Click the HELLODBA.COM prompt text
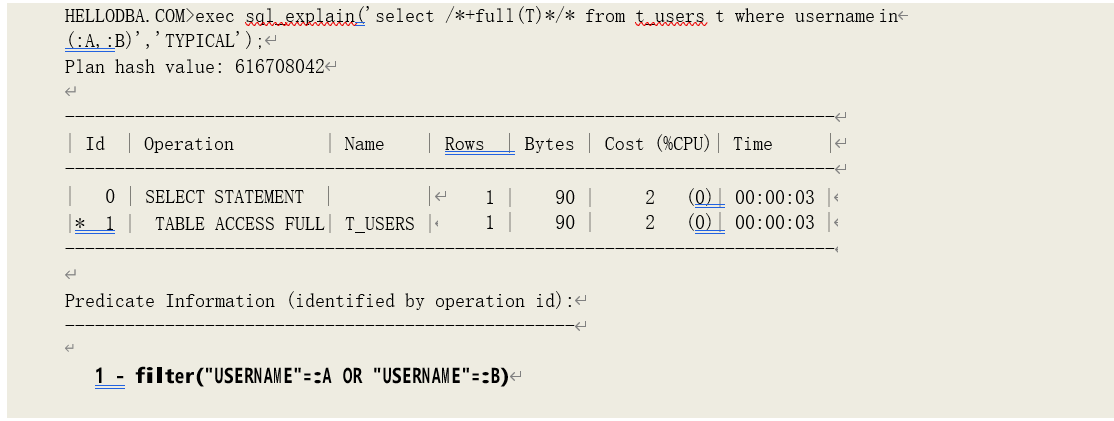This screenshot has width=1114, height=421. pyautogui.click(x=128, y=17)
